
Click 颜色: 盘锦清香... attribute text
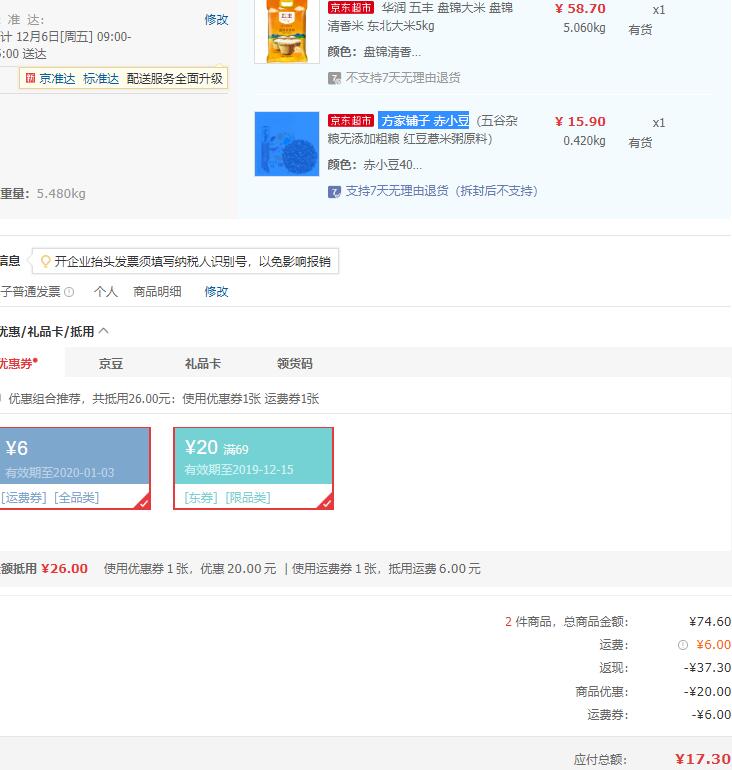point(374,52)
